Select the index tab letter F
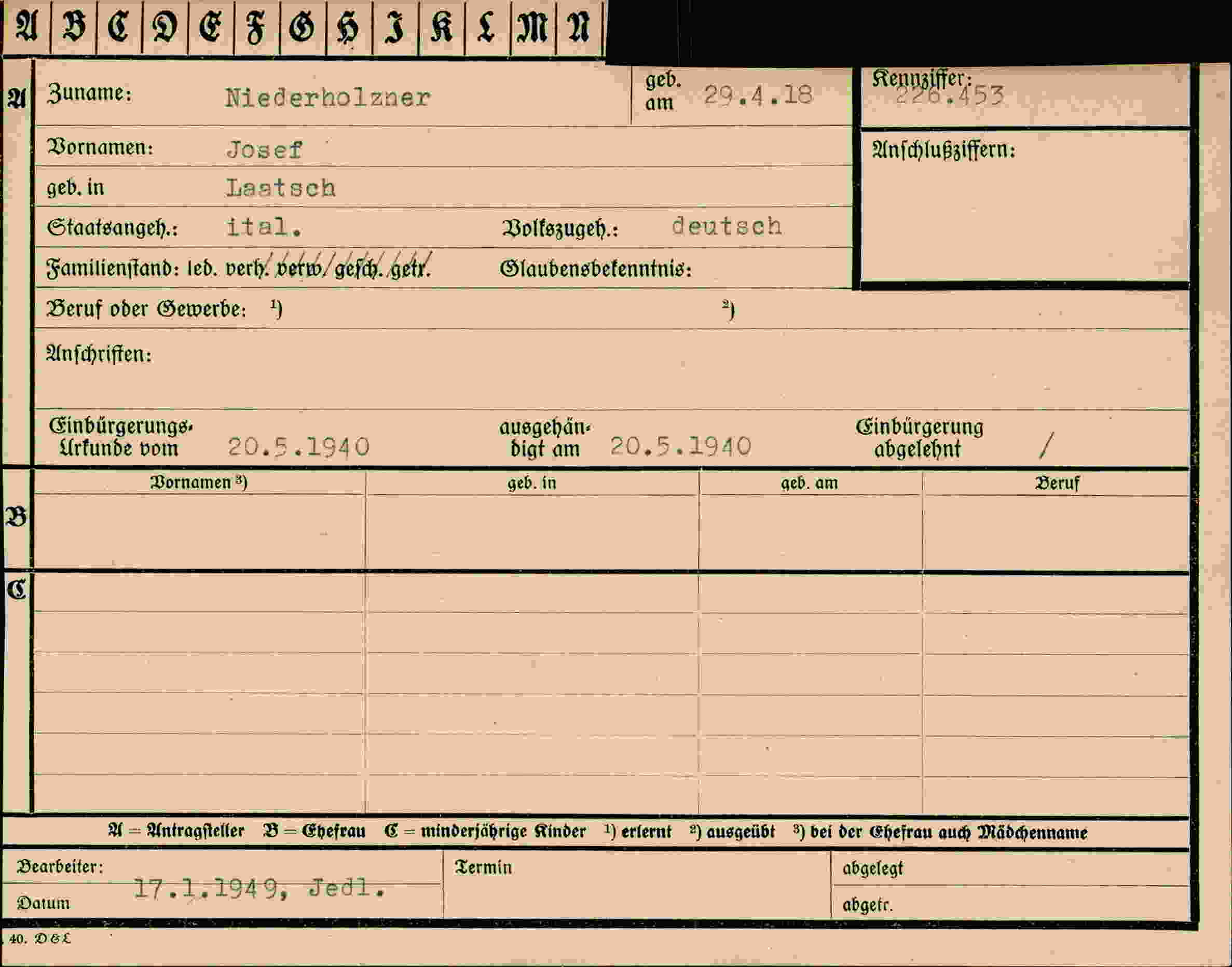The image size is (1232, 967). point(256,27)
